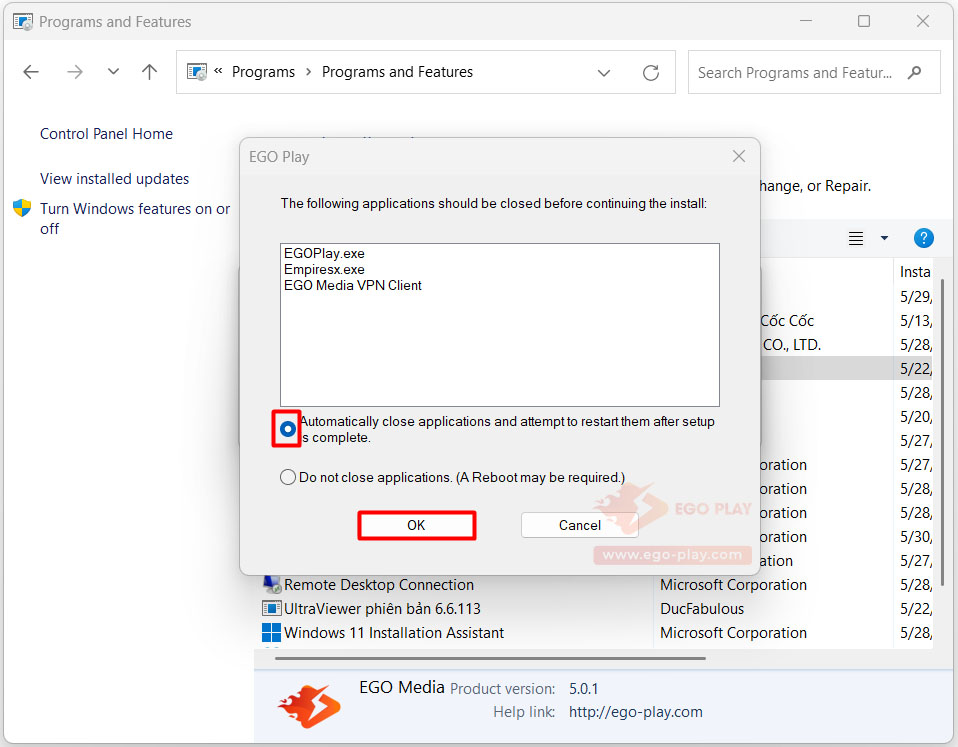Maximize the Programs and Features window

864,21
